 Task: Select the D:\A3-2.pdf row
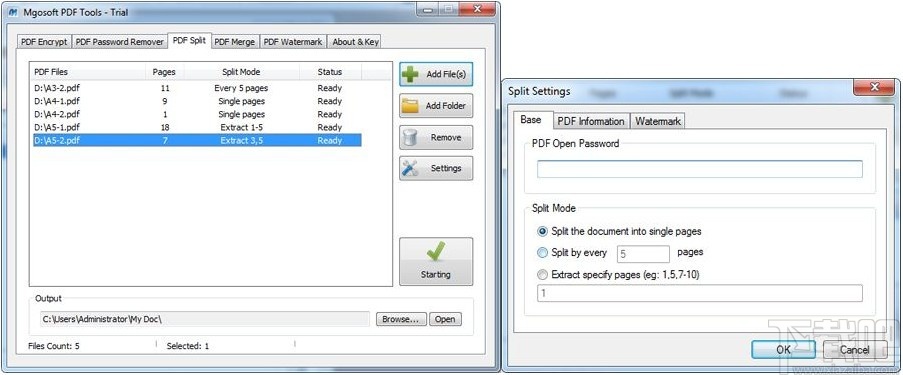pos(196,88)
